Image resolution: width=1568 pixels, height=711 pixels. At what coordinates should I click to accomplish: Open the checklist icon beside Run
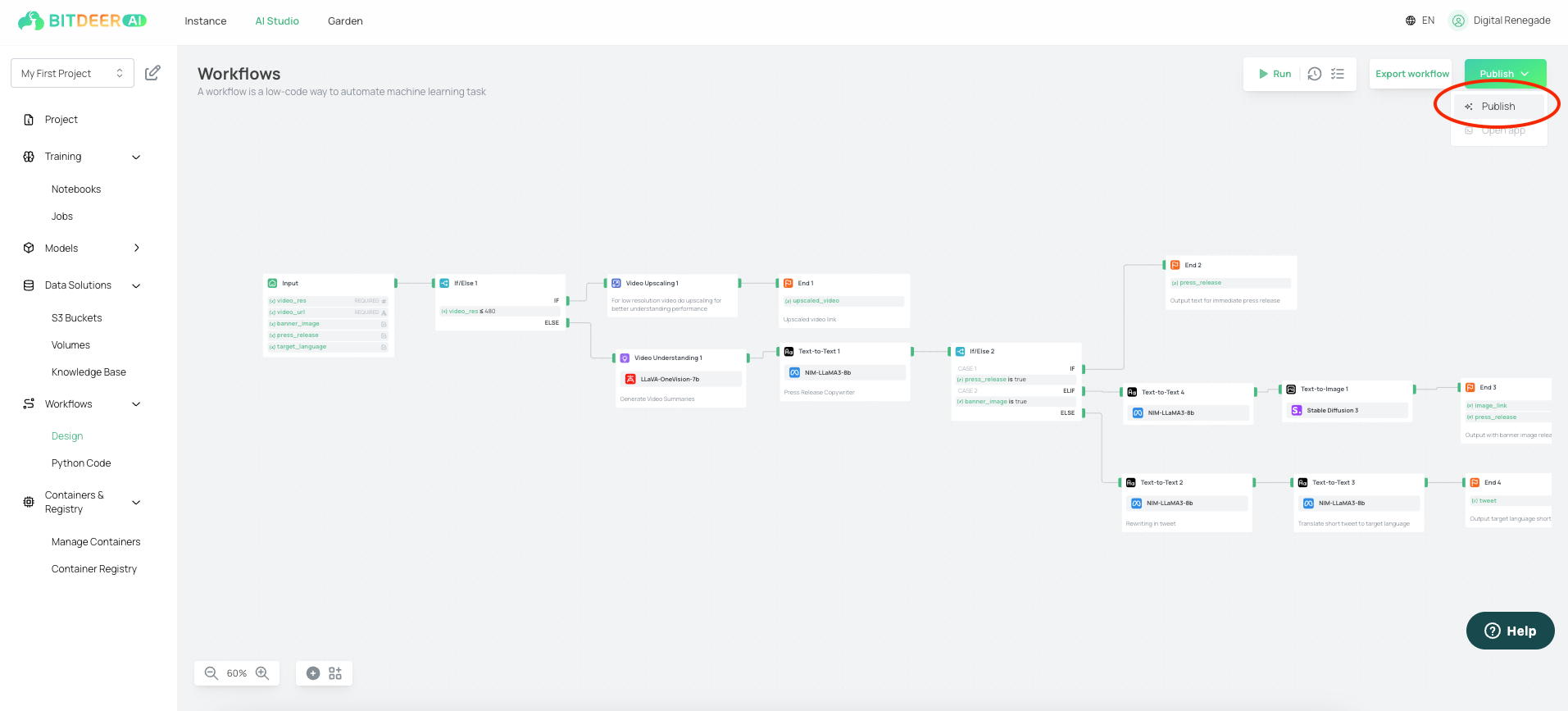point(1338,74)
